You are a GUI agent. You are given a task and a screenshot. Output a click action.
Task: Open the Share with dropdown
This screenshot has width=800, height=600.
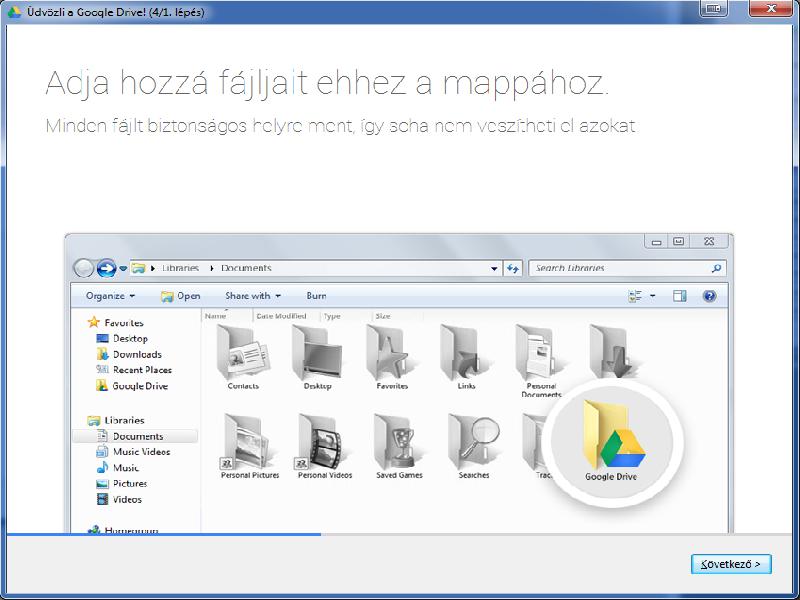click(x=253, y=296)
